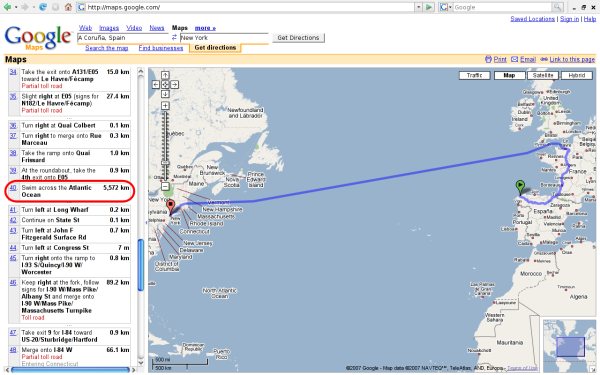The image size is (600, 375).
Task: Open step 40 Swim across the Atlantic
Action: (13, 188)
